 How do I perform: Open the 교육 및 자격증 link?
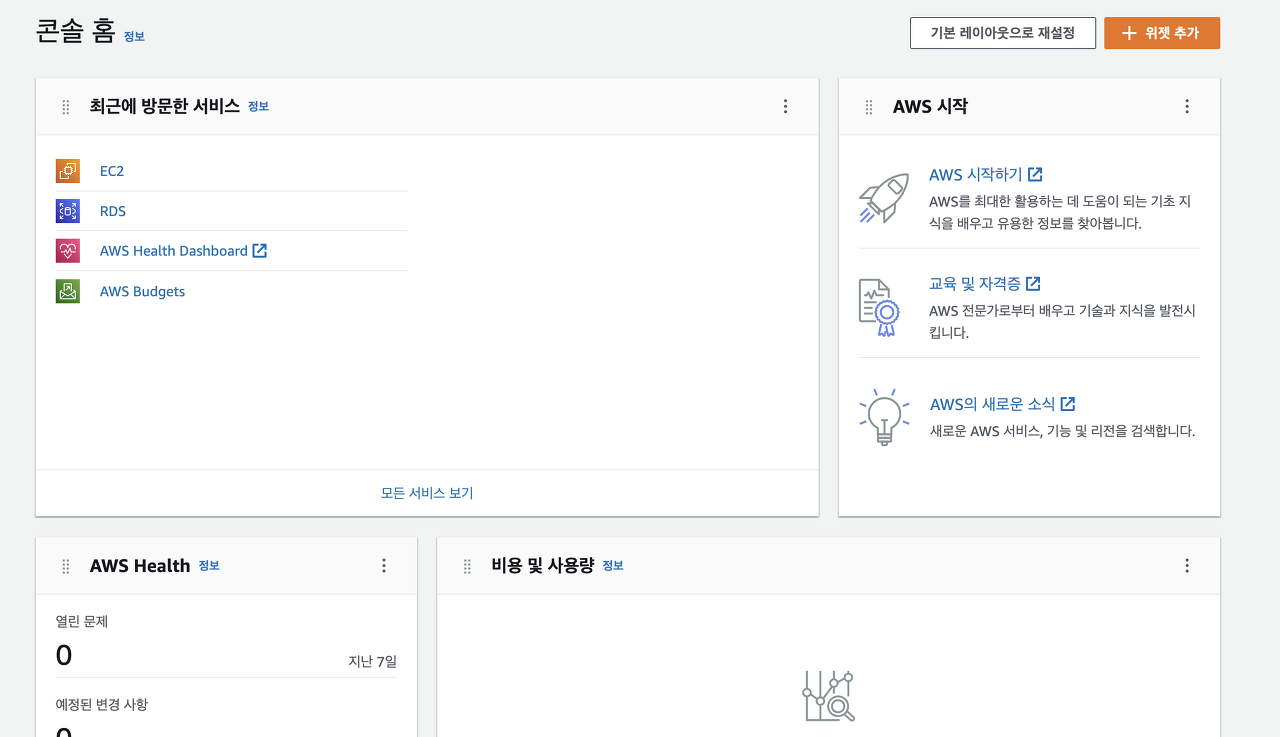(975, 284)
